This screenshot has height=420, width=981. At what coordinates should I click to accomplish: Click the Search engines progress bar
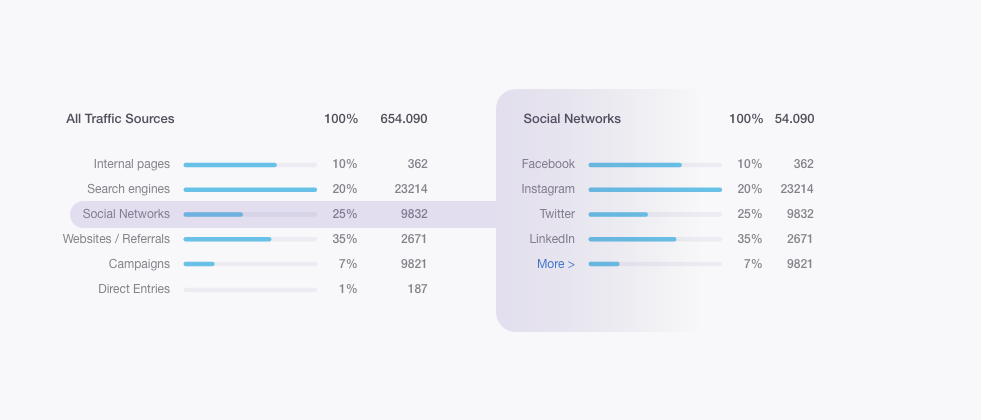tap(250, 189)
